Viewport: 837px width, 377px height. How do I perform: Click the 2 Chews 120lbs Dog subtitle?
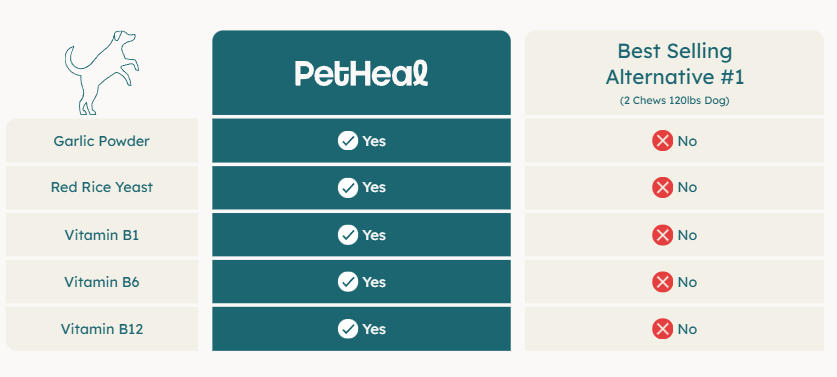point(675,101)
